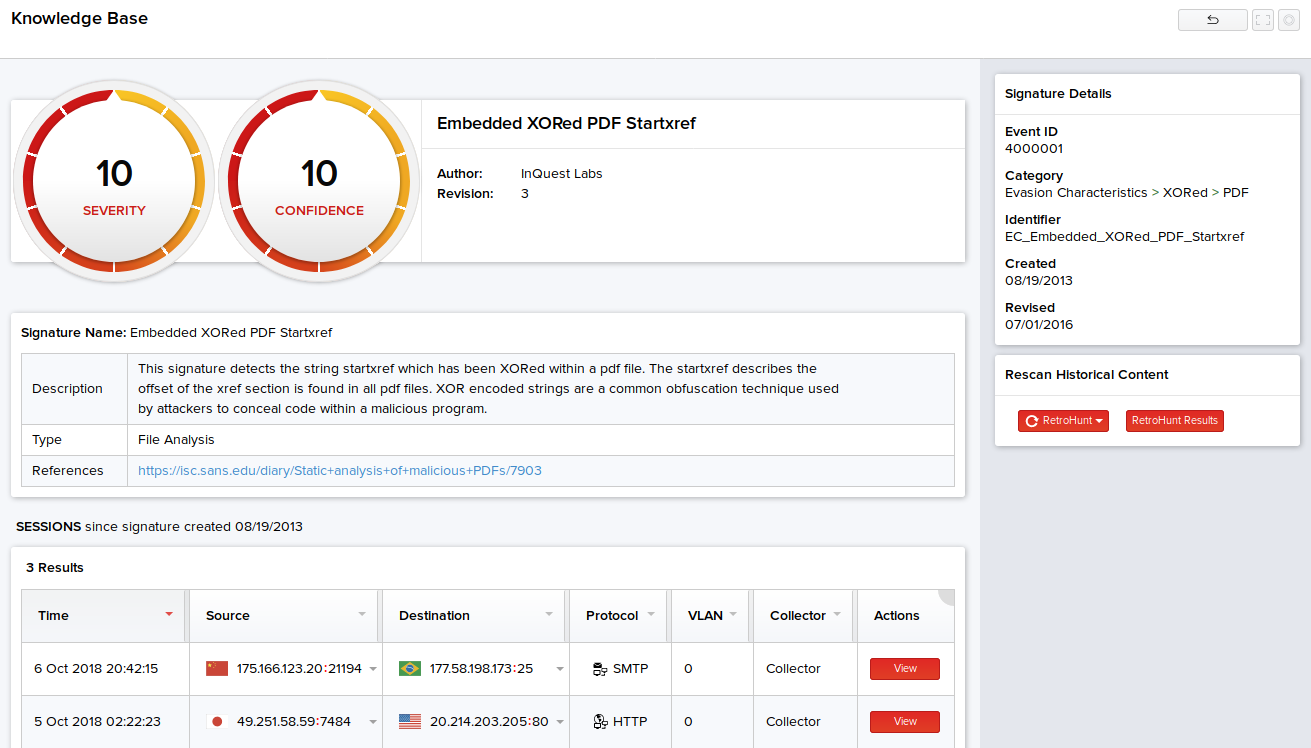Open the VLAN column filter arrow
1311x748 pixels.
tap(733, 615)
